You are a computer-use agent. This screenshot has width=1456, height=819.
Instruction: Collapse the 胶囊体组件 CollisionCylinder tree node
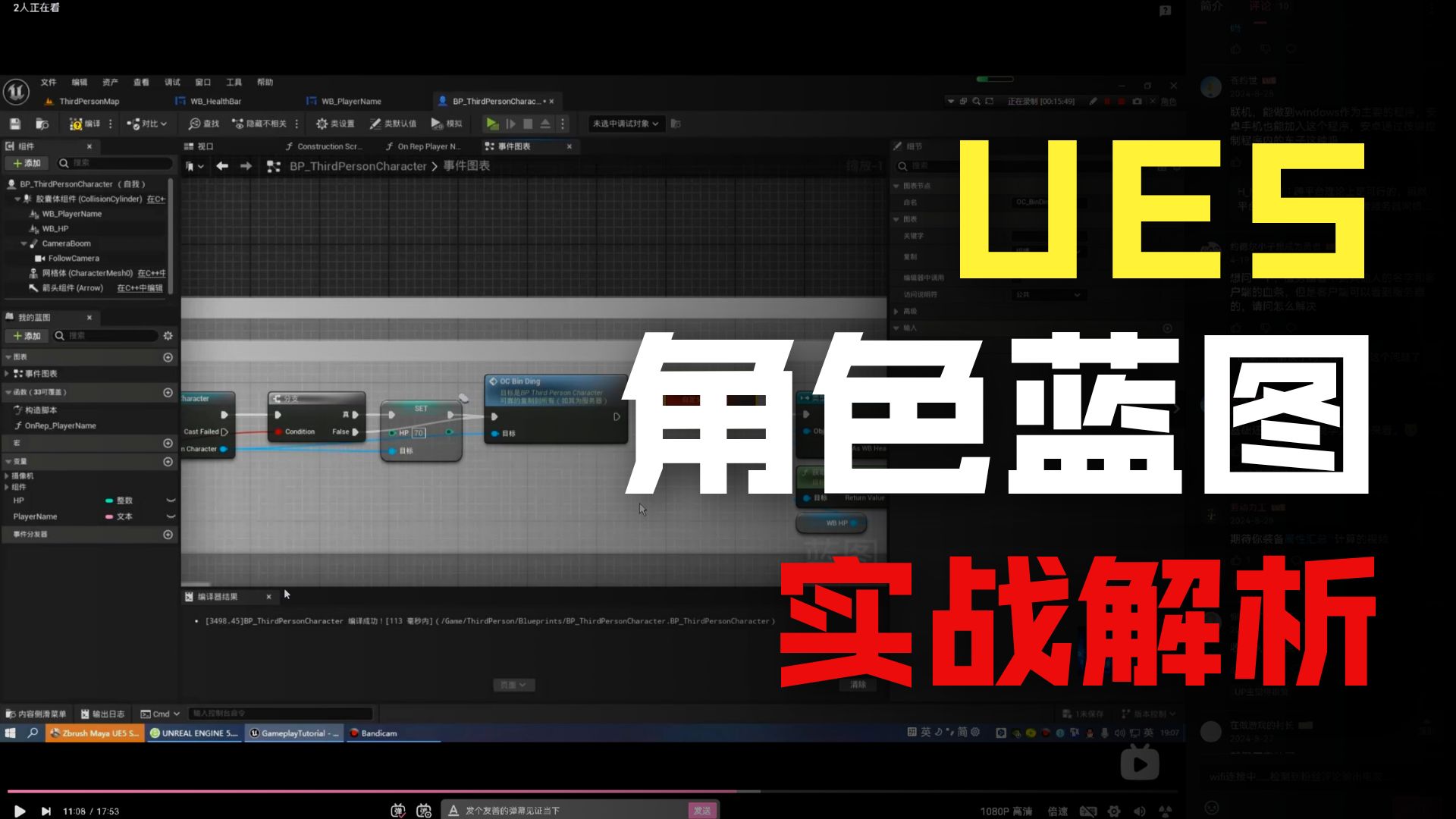point(17,199)
